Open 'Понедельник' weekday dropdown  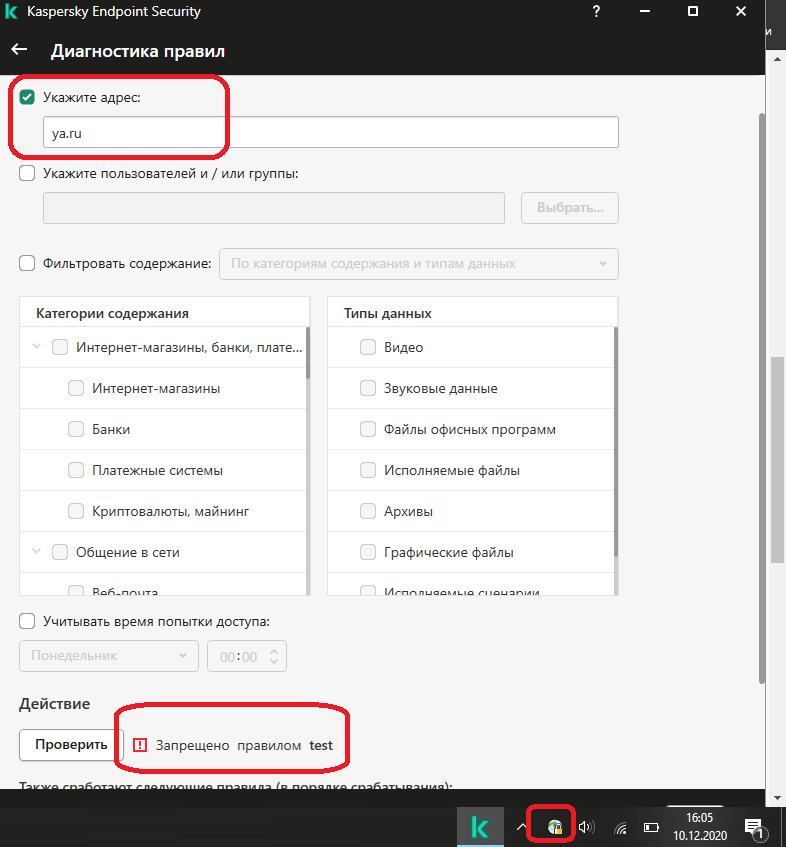coord(109,656)
